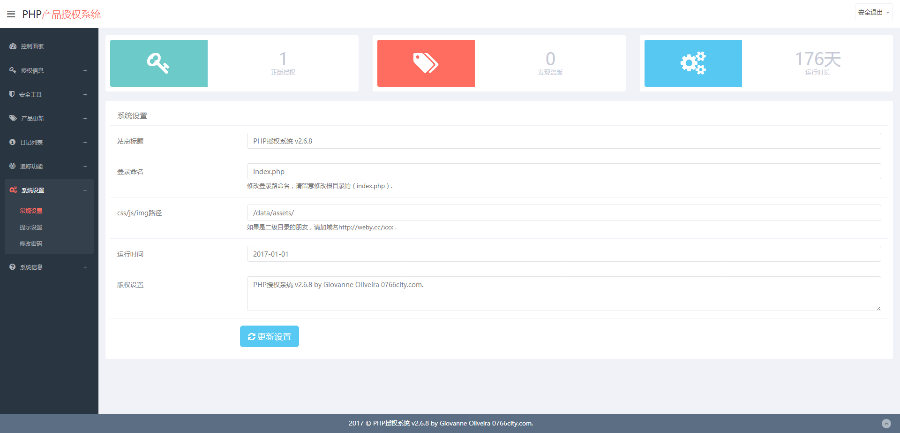Focus the /data/assets/ path field
The height and width of the screenshot is (433, 900).
564,212
